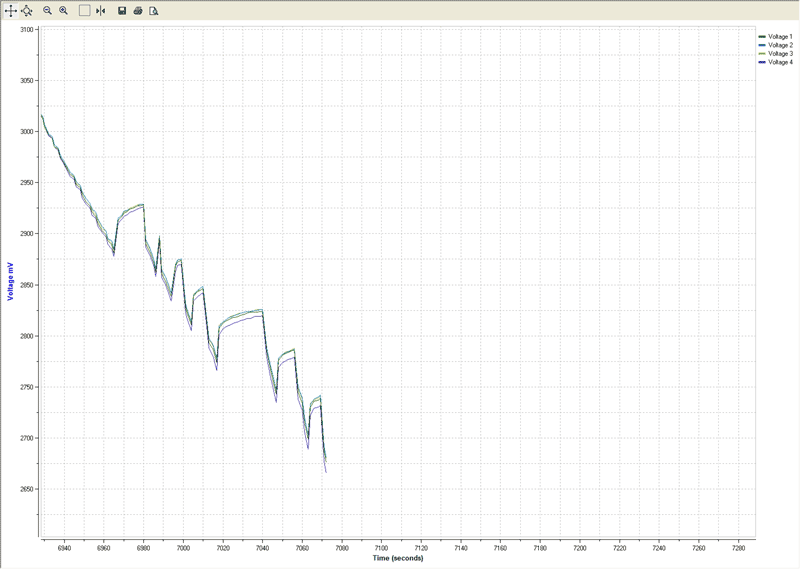The width and height of the screenshot is (800, 569).
Task: Print the chart using the printer icon
Action: [x=138, y=11]
